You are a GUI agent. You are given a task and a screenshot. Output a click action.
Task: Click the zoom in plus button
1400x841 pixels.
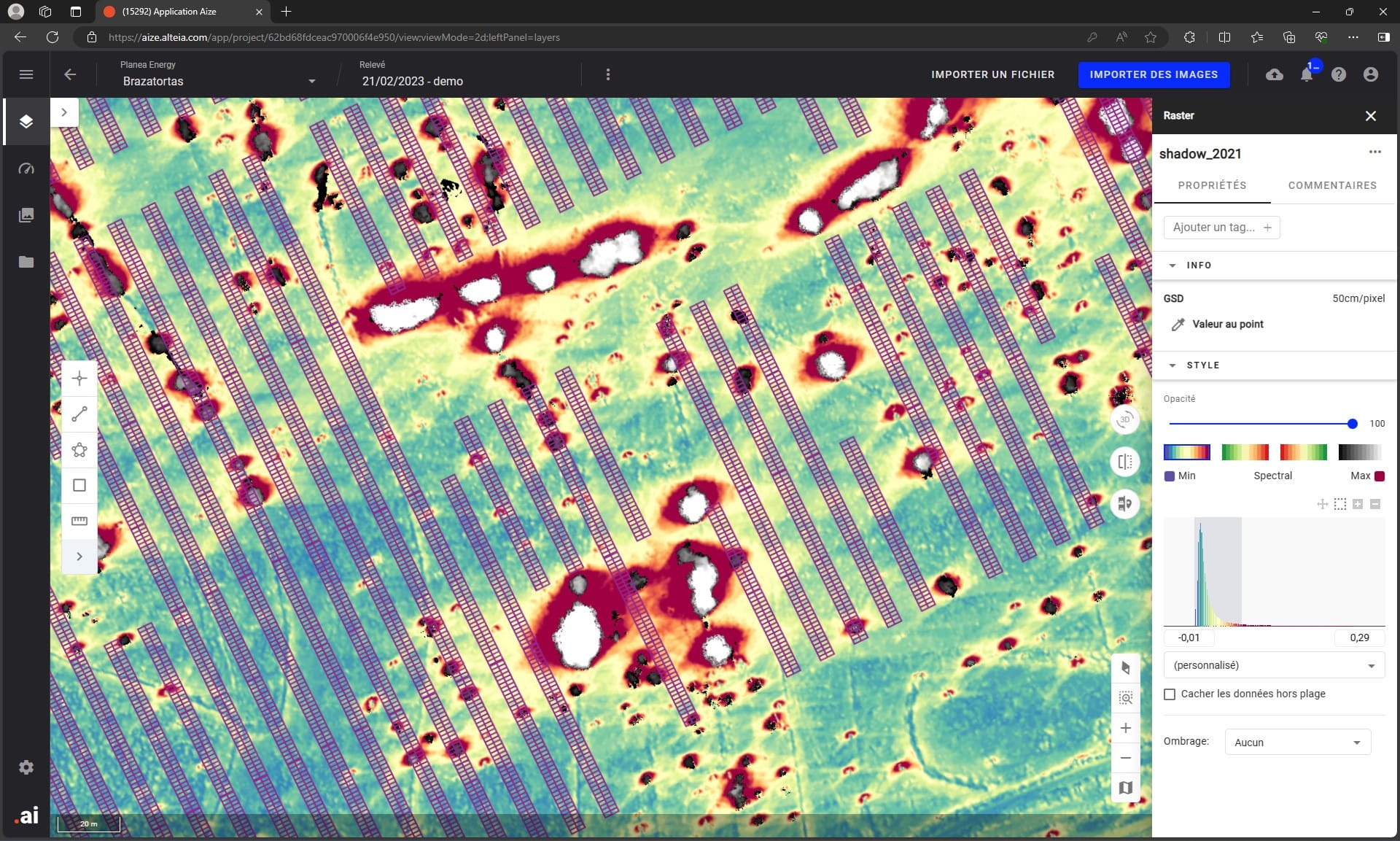[x=1125, y=728]
